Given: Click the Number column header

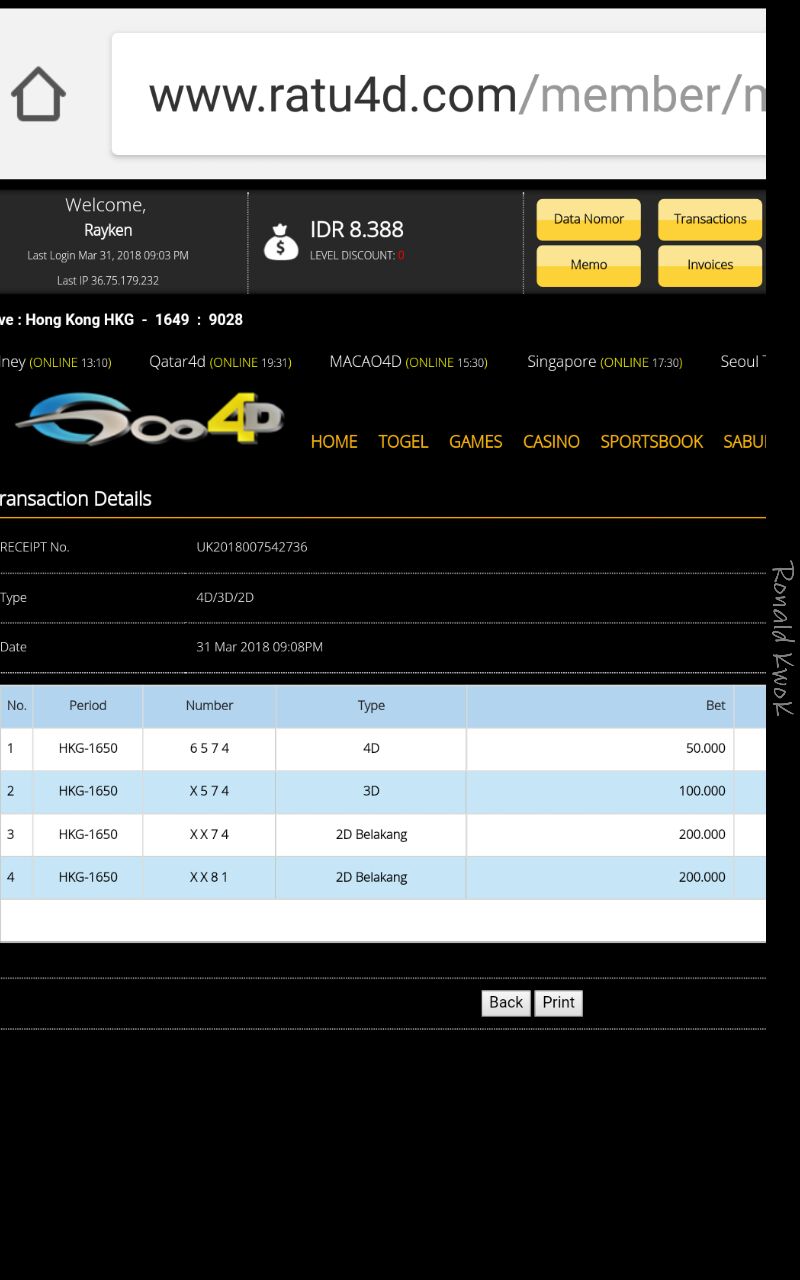Looking at the screenshot, I should [209, 706].
